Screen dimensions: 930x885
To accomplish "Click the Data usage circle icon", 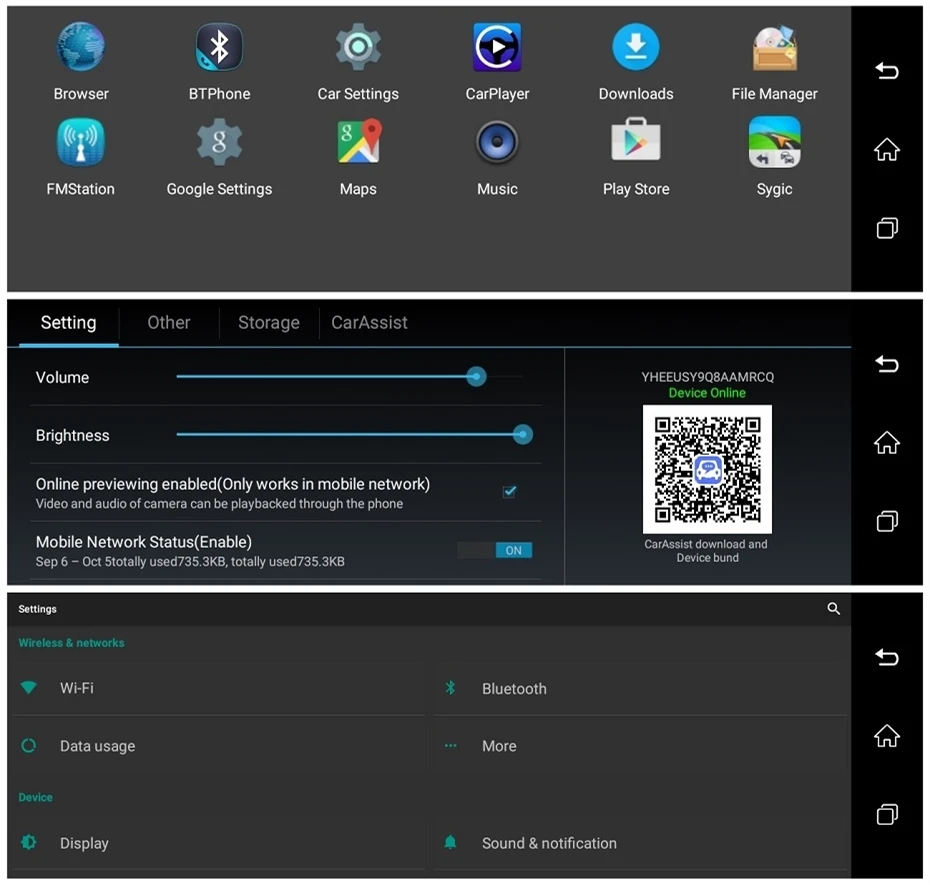I will pos(28,746).
